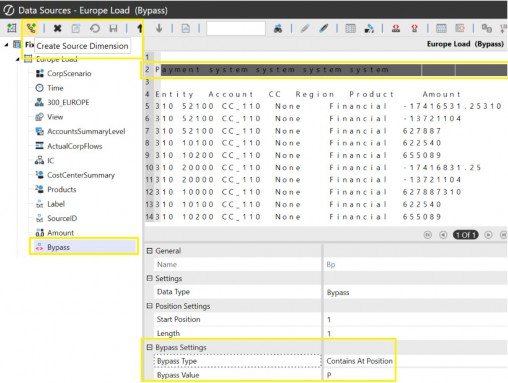The width and height of the screenshot is (508, 383).
Task: Collapse the Position Settings section
Action: [x=150, y=306]
